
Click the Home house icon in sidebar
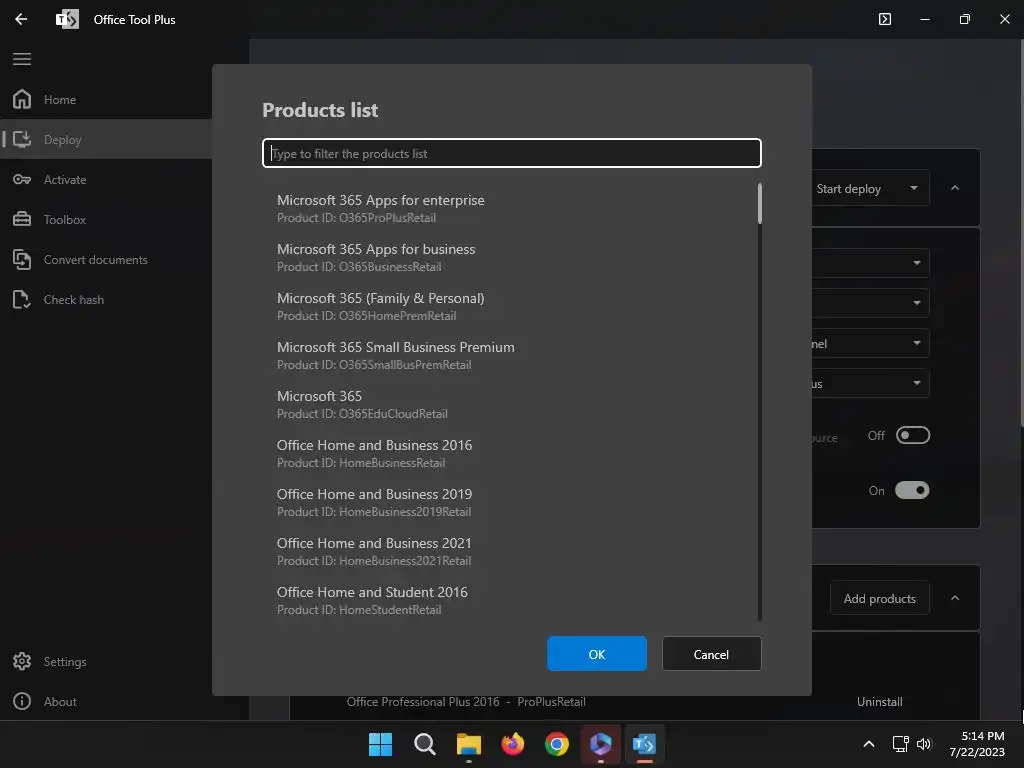coord(22,99)
